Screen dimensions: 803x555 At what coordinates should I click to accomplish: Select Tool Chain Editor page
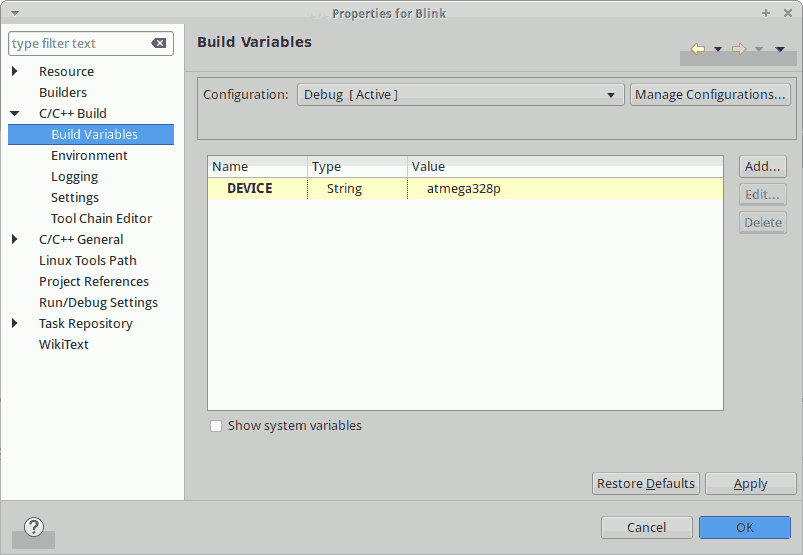[x=101, y=219]
